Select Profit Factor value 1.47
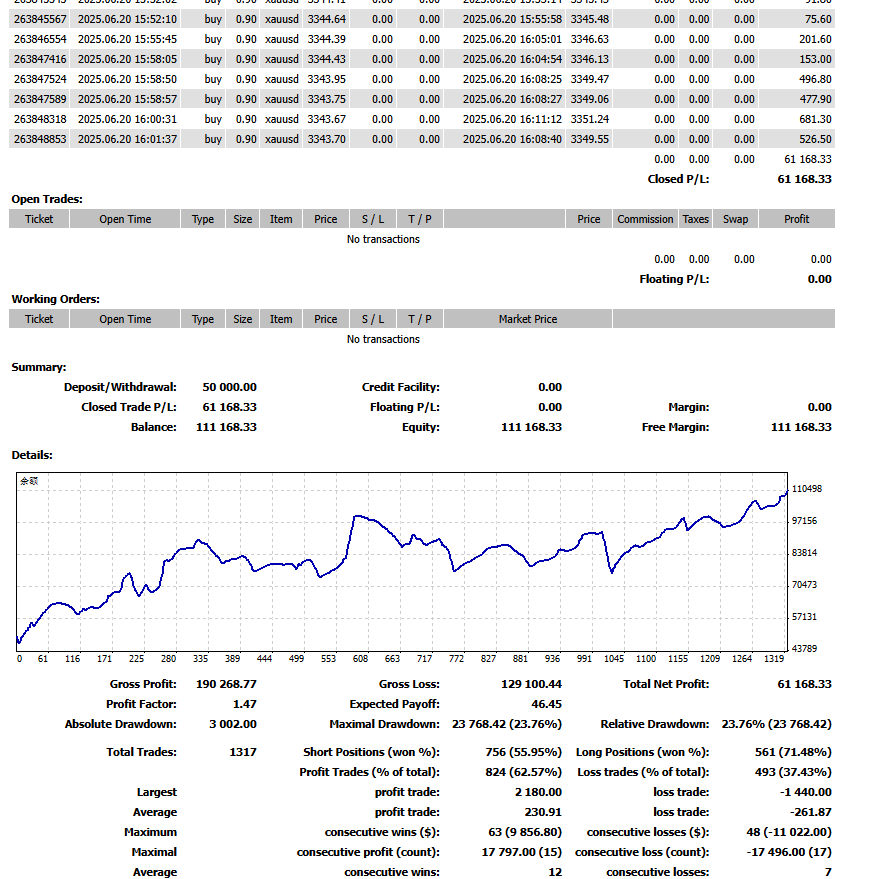Viewport: 869px width, 879px height. coord(244,704)
